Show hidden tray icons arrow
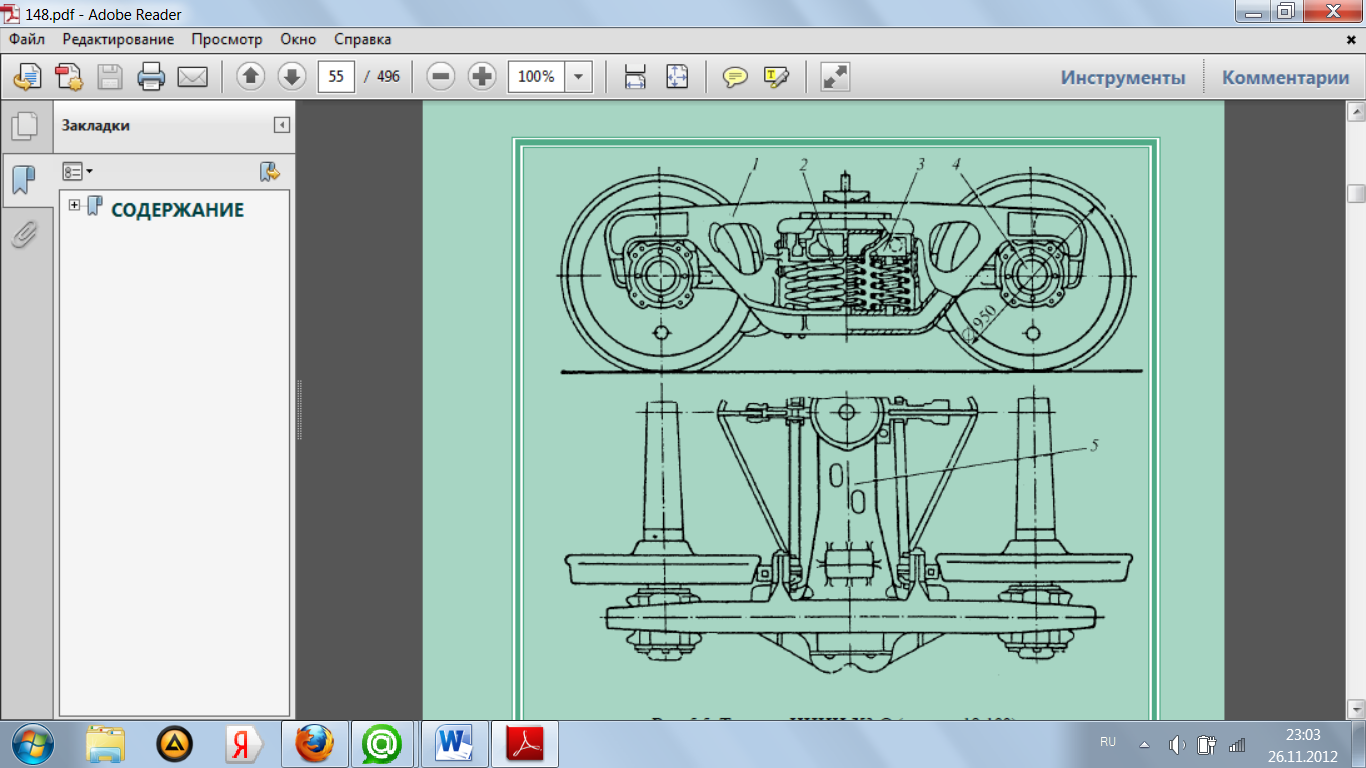1366x768 pixels. pos(1144,745)
